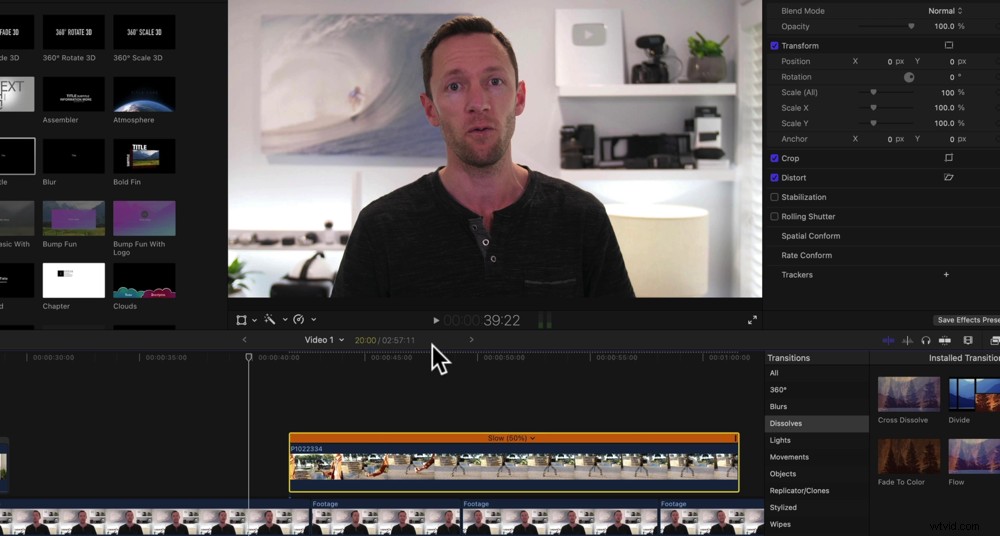Select Wipes transitions category
Screen dimensions: 1000x536
(x=816, y=525)
